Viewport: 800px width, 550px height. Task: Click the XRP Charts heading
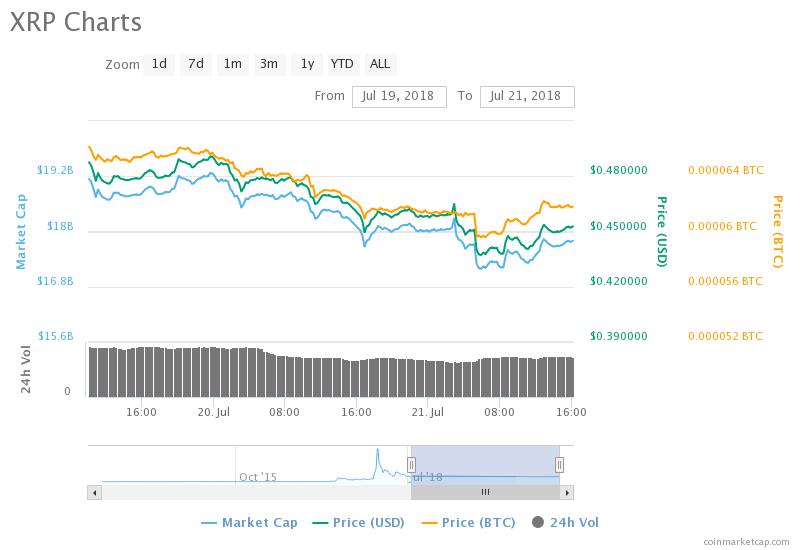(x=76, y=22)
